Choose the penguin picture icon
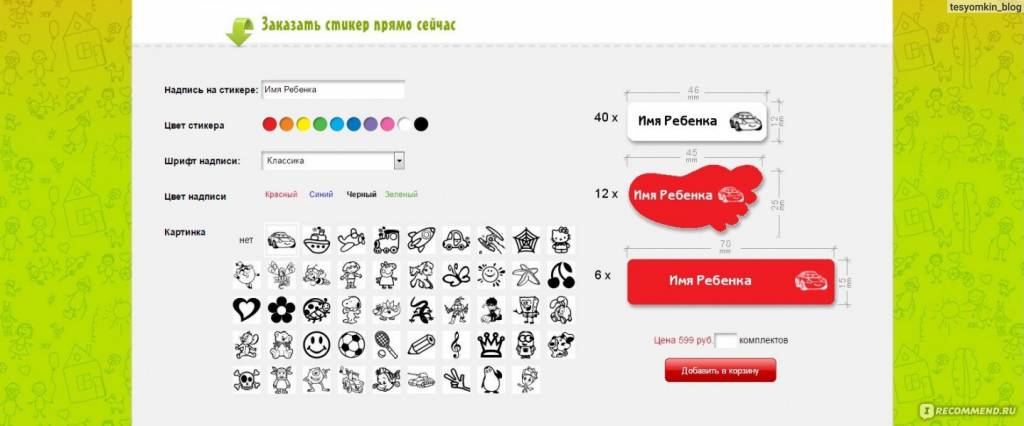This screenshot has height=426, width=1024. [491, 380]
